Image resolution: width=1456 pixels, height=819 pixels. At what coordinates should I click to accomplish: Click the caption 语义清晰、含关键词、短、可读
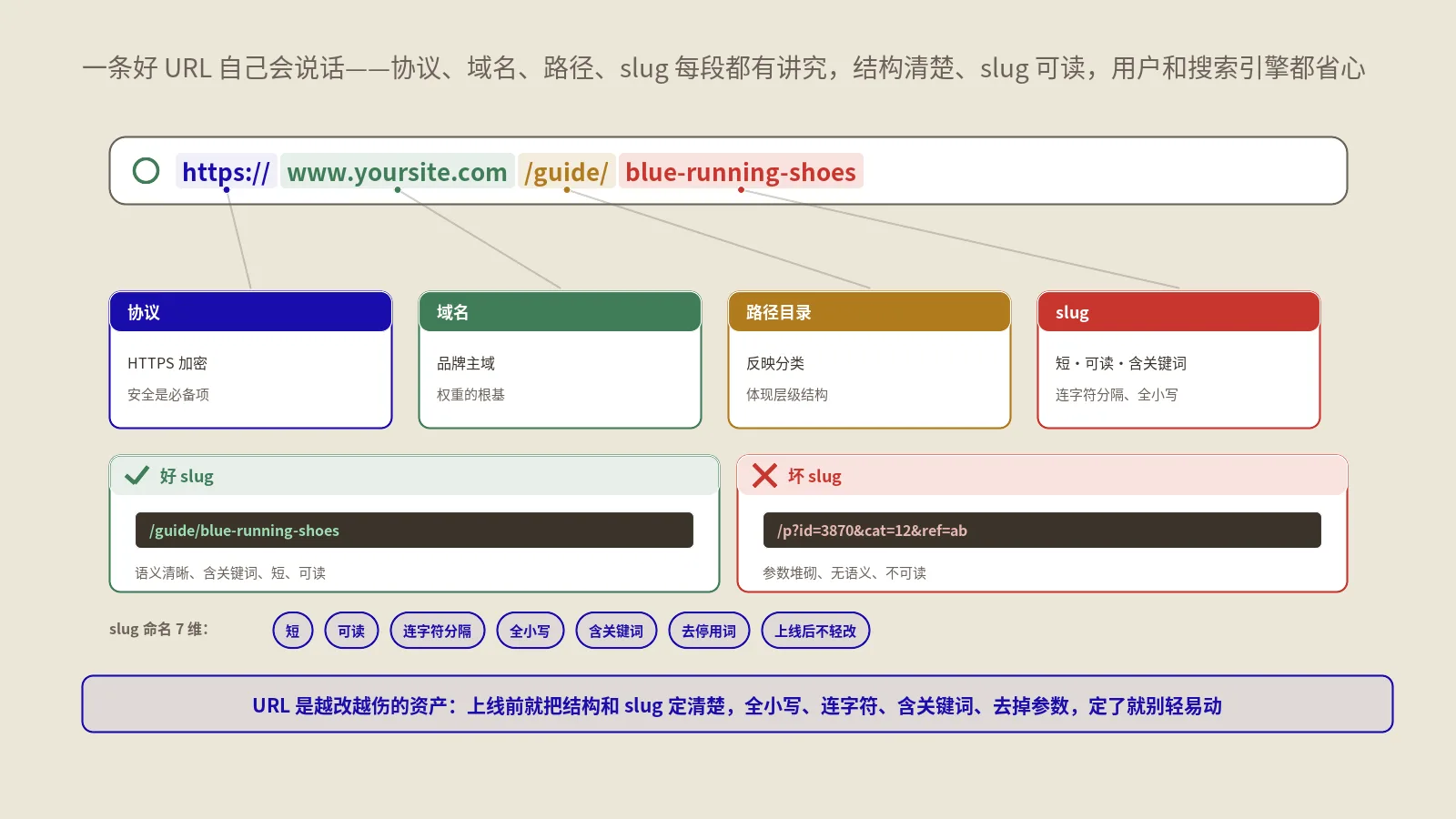pyautogui.click(x=230, y=572)
